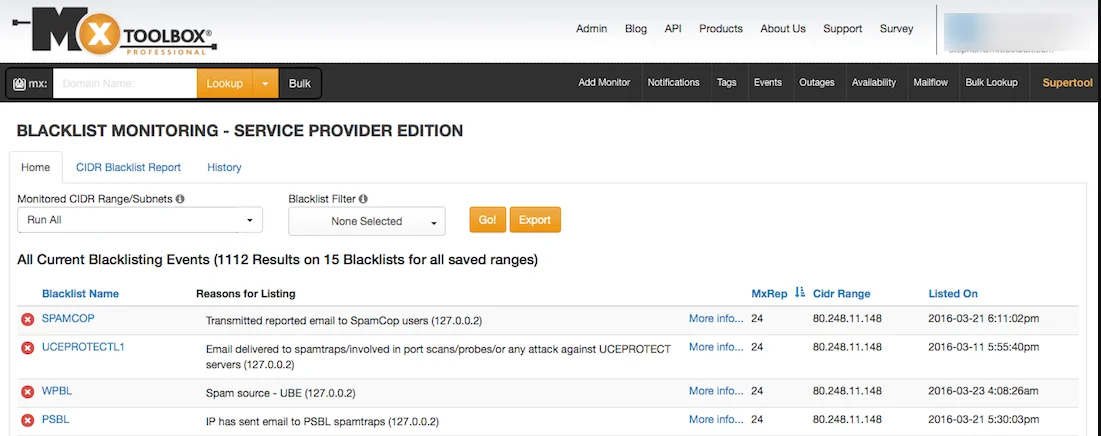Click red error icon on WPBL row
Viewport: 1101px width, 436px height.
[27, 392]
